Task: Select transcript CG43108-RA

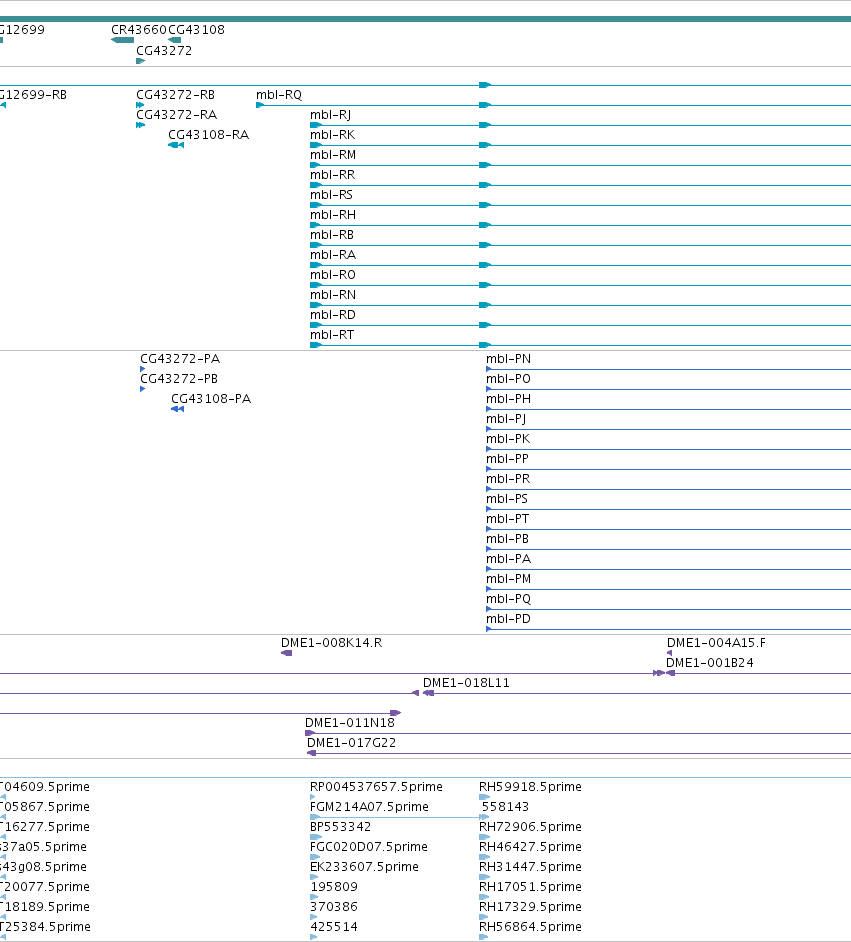Action: pyautogui.click(x=208, y=135)
